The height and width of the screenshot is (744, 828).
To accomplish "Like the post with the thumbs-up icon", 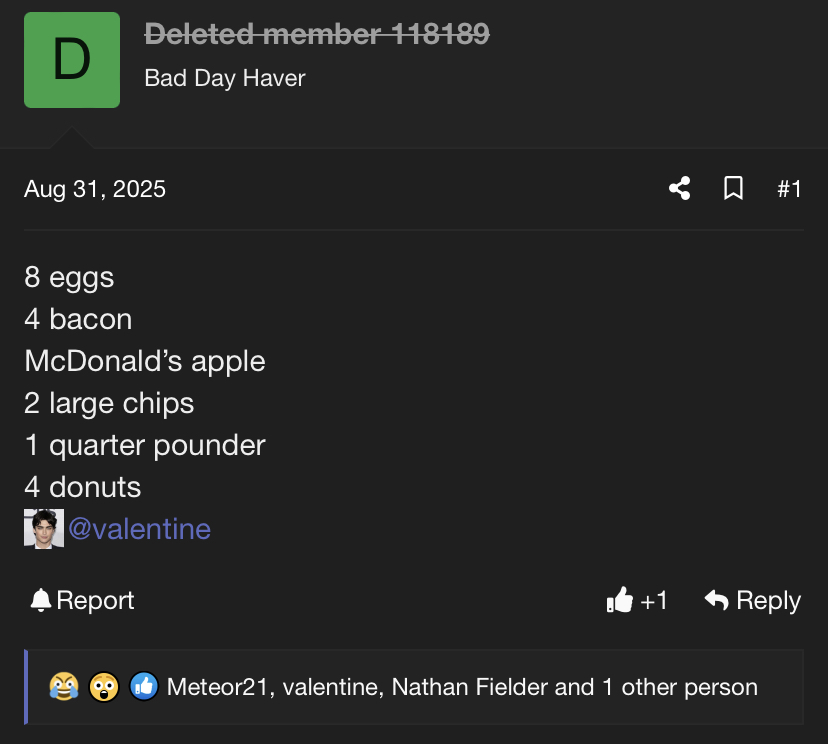I will click(619, 600).
